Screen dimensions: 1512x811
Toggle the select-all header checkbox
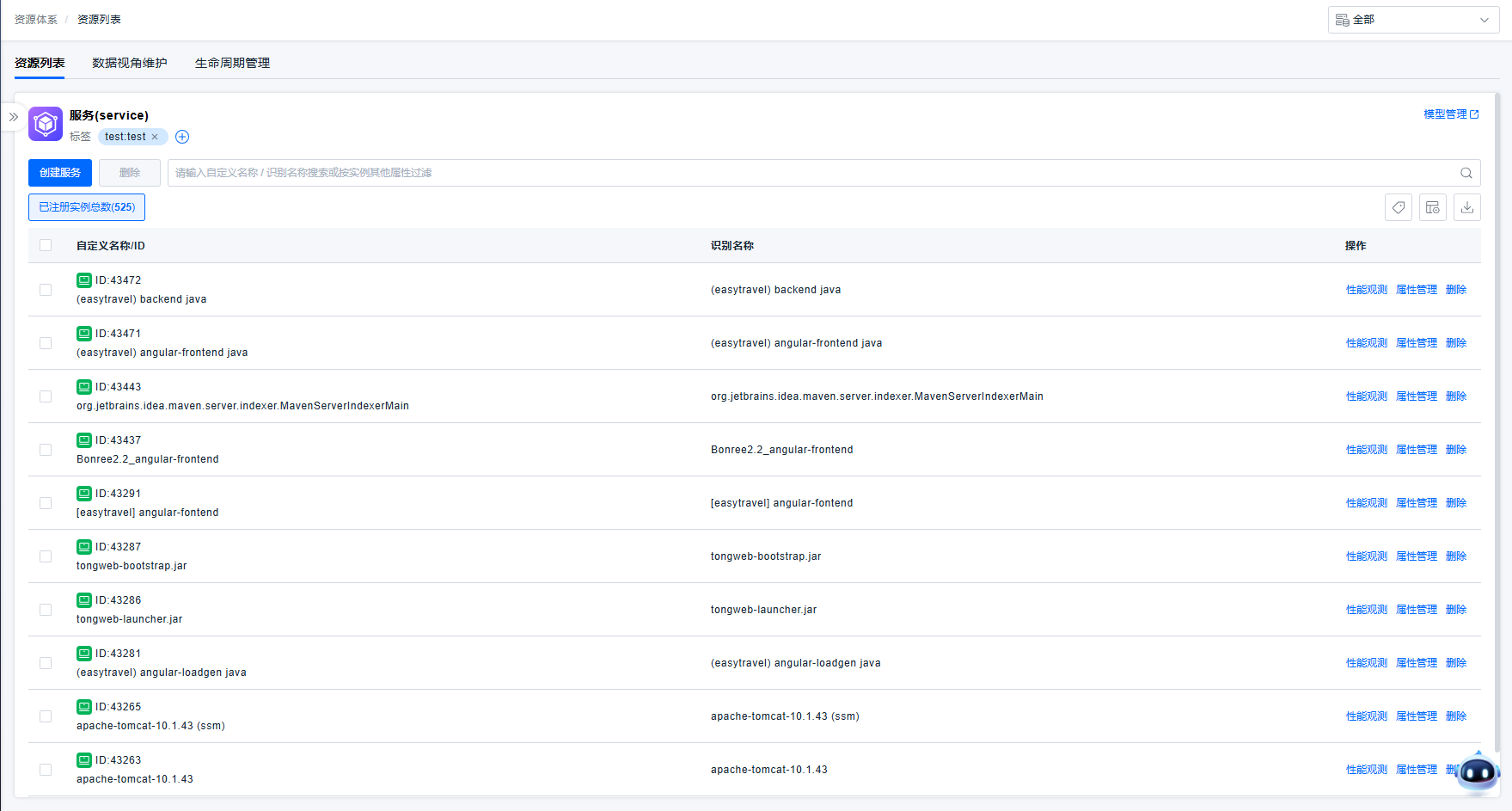coord(46,246)
